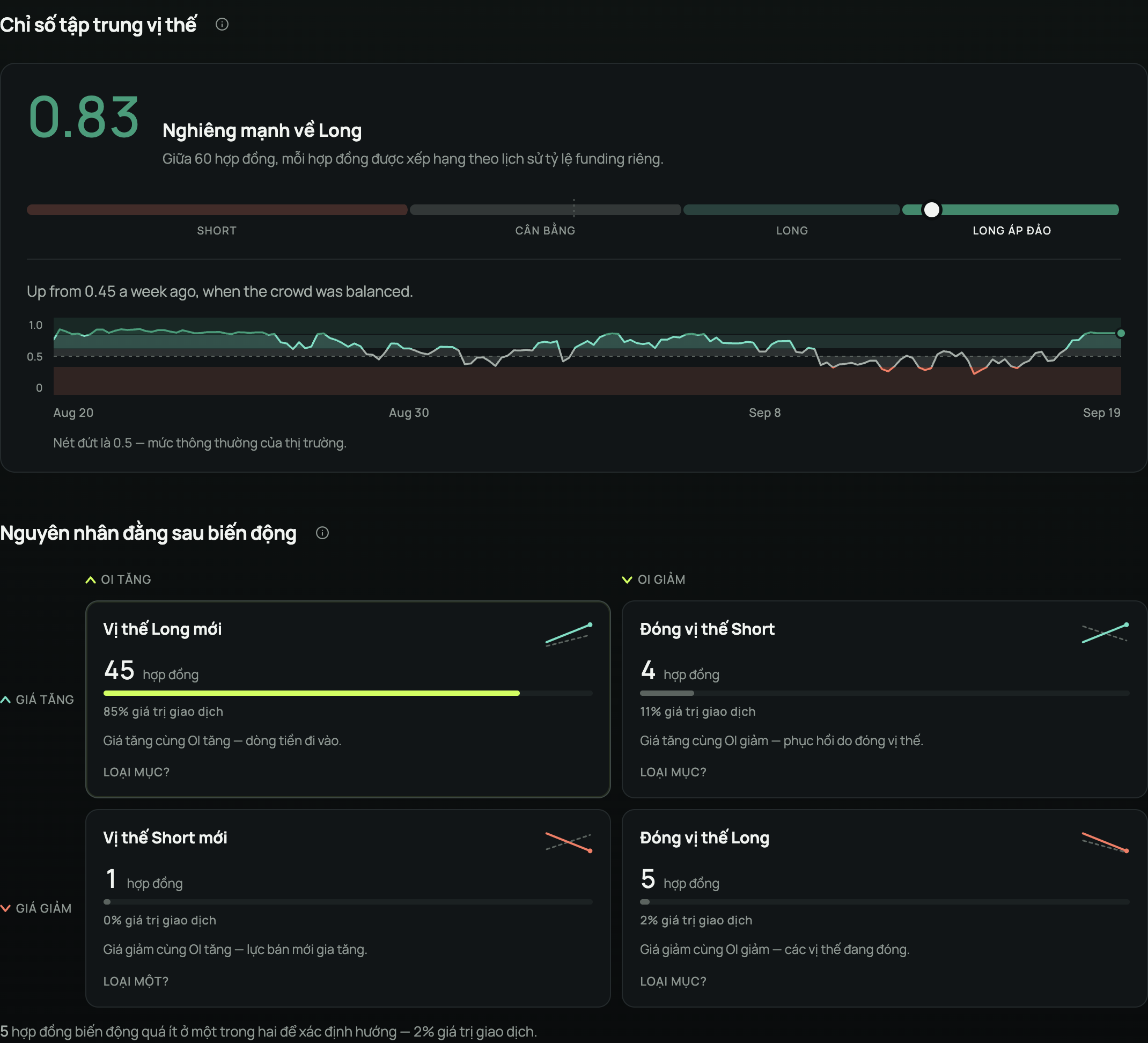
Task: Click the LONG ÁP ĐẢO segment label
Action: click(x=1012, y=231)
